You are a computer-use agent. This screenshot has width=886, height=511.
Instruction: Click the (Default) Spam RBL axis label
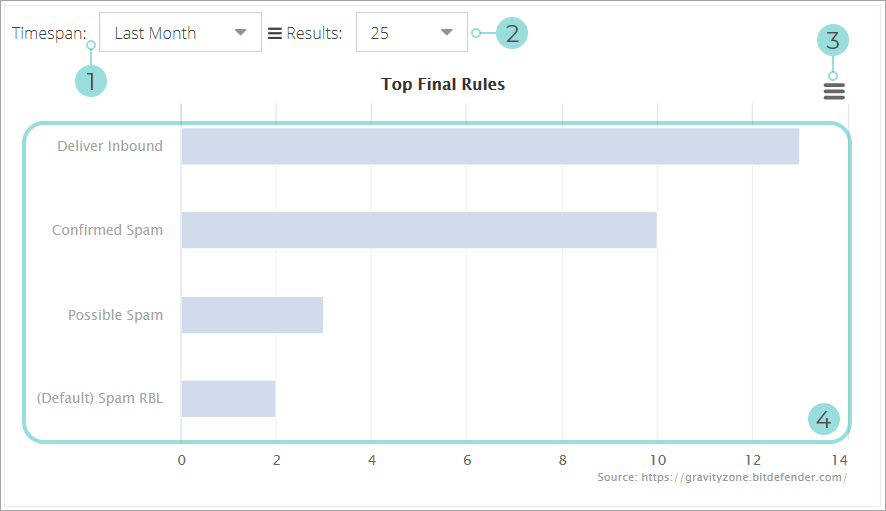(x=99, y=399)
